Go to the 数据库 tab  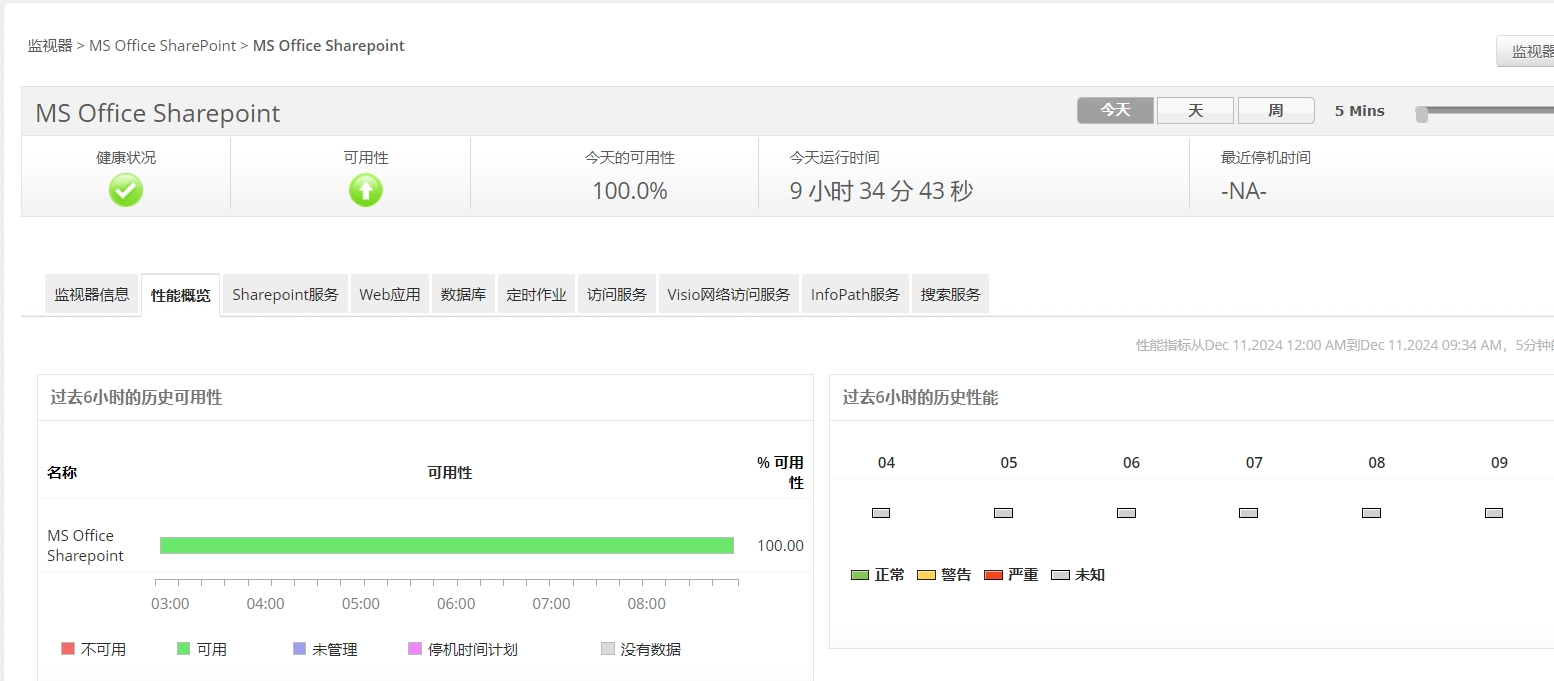(463, 295)
